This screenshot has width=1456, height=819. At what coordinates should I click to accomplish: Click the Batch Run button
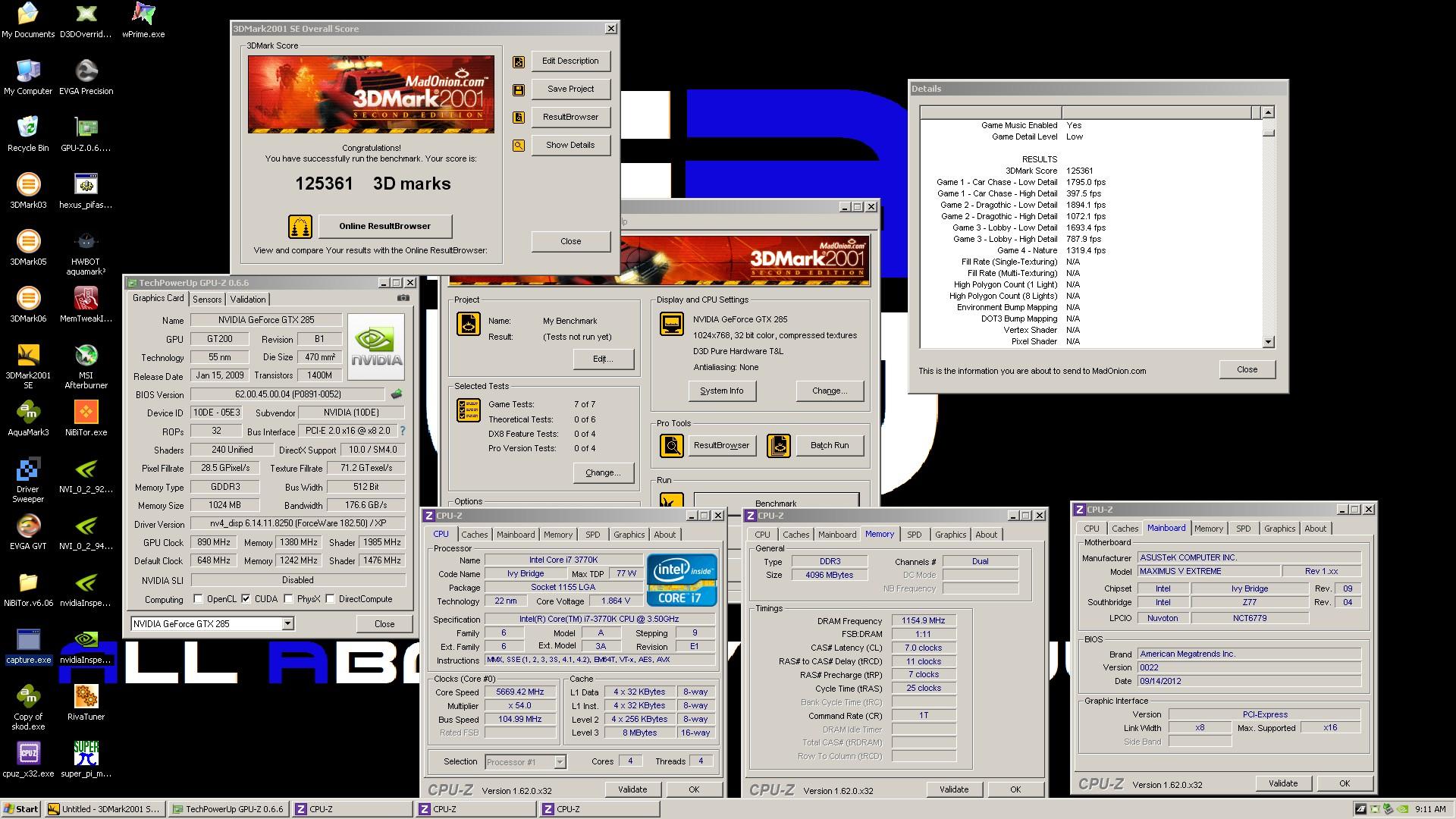(x=830, y=445)
